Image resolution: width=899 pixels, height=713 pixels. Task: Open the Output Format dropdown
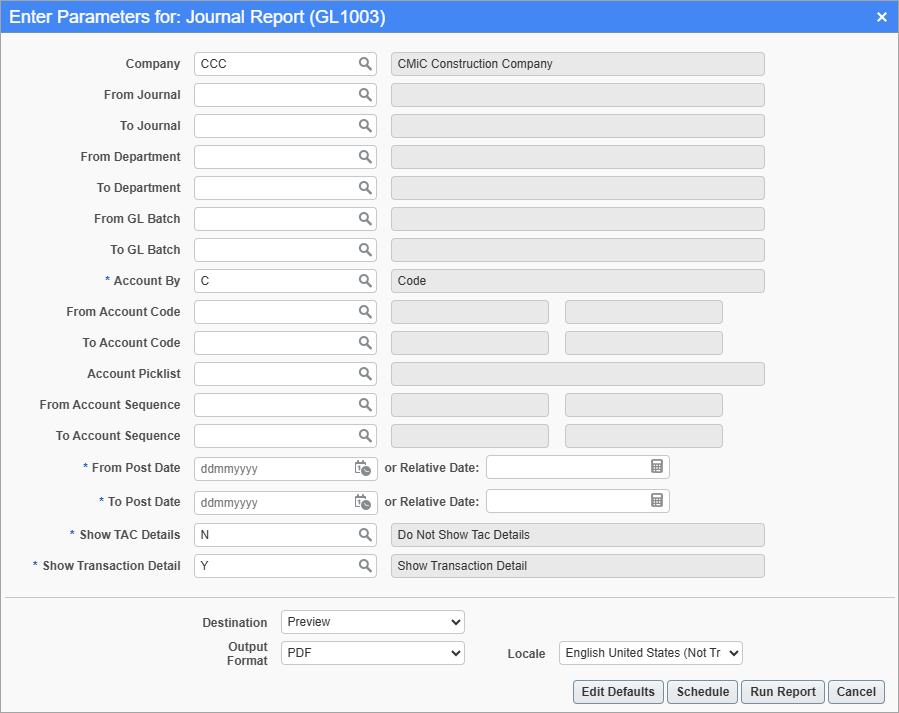click(372, 652)
